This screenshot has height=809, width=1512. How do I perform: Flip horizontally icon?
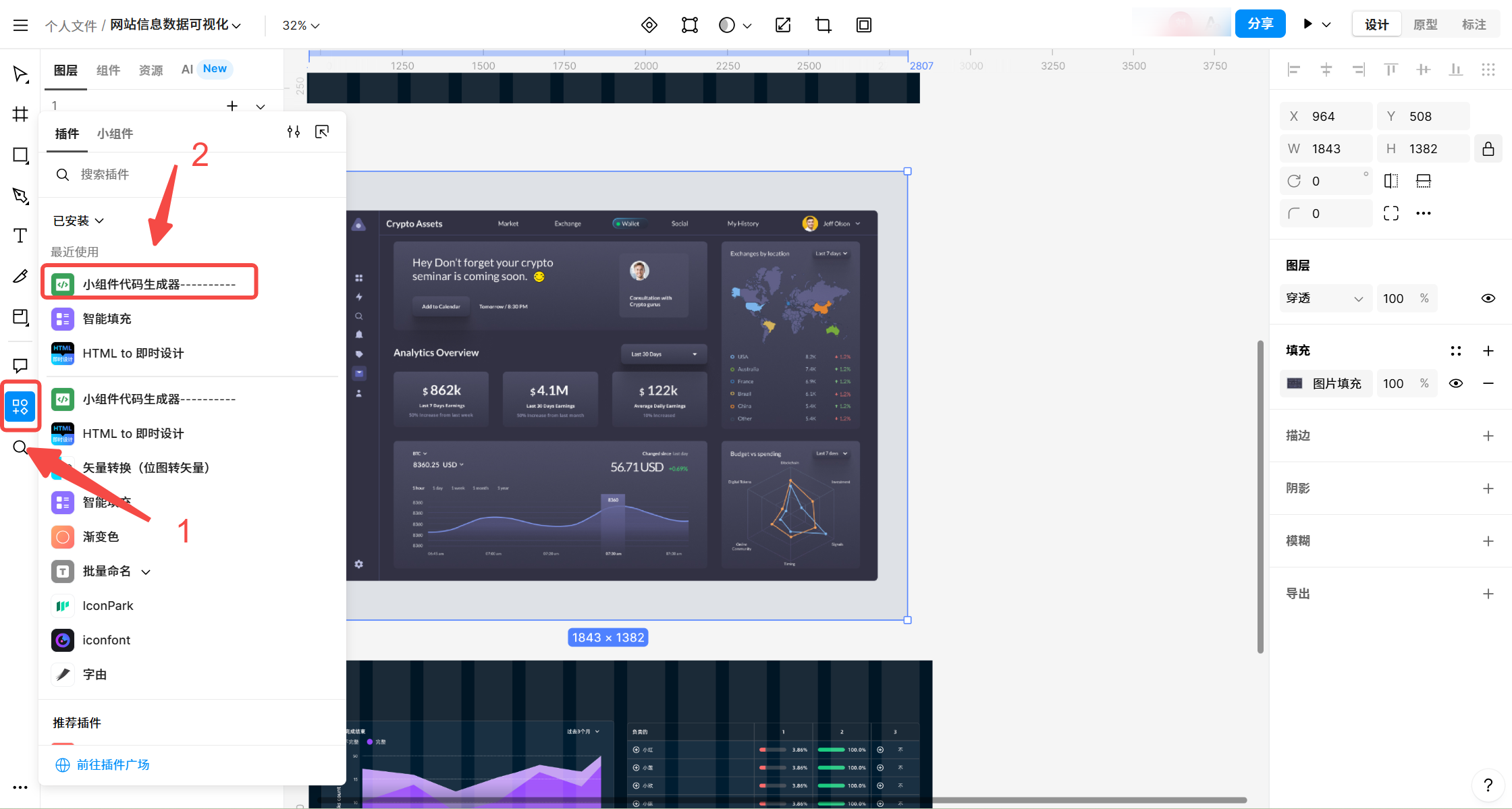tap(1391, 181)
